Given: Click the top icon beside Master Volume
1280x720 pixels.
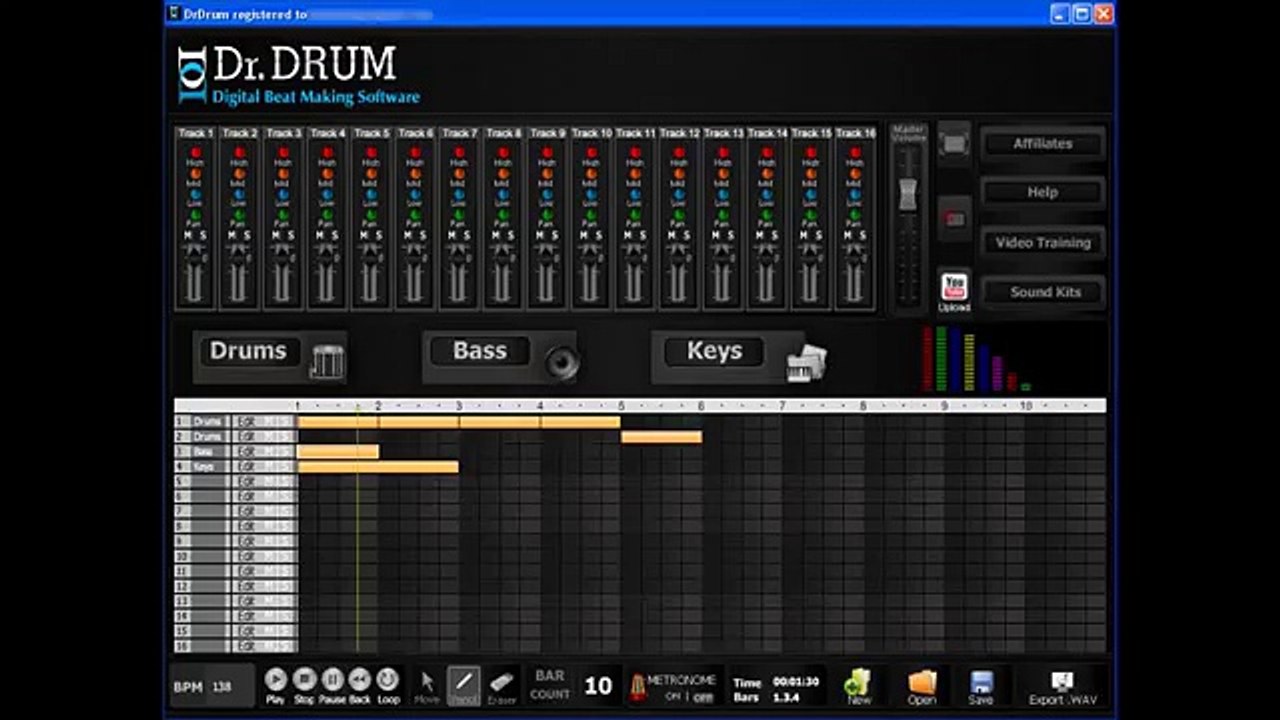Looking at the screenshot, I should coord(954,143).
